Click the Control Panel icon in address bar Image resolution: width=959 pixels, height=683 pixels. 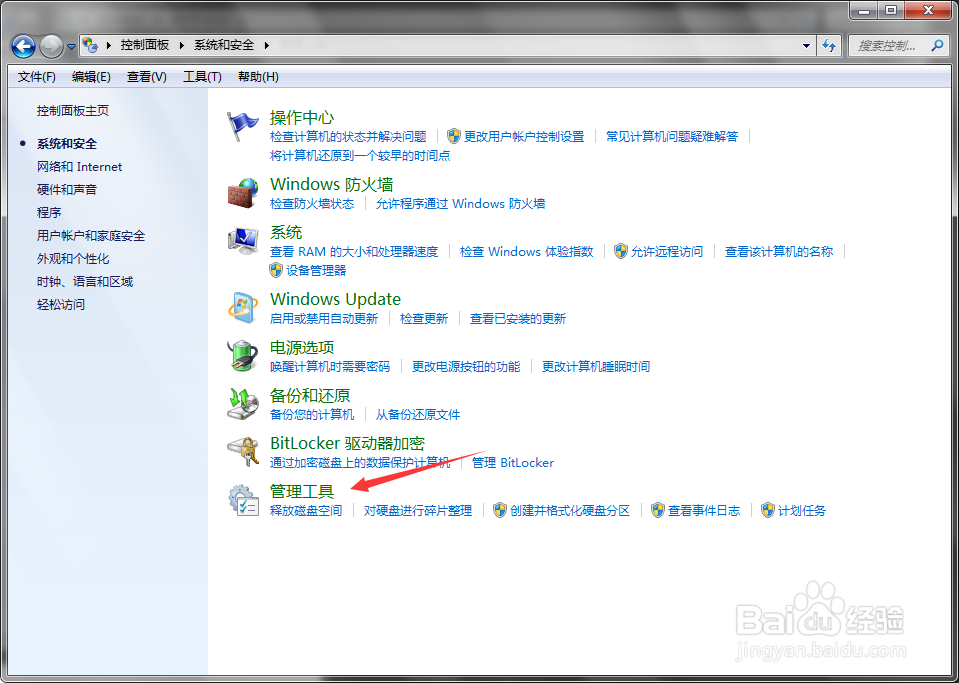coord(91,45)
